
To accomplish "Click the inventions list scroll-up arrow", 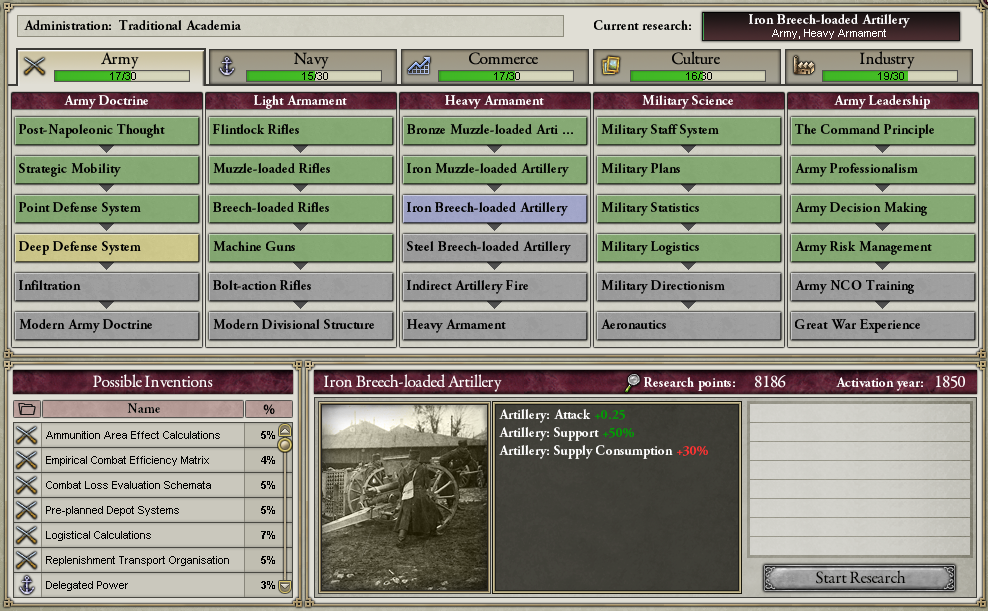I will click(x=285, y=430).
